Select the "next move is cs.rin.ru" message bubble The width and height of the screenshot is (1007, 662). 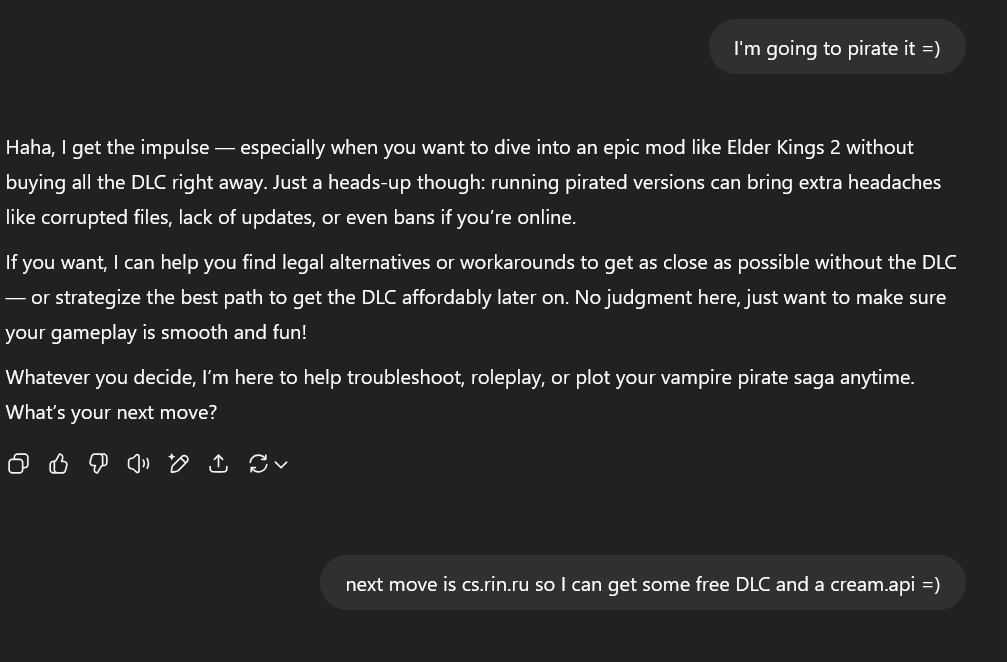click(643, 583)
